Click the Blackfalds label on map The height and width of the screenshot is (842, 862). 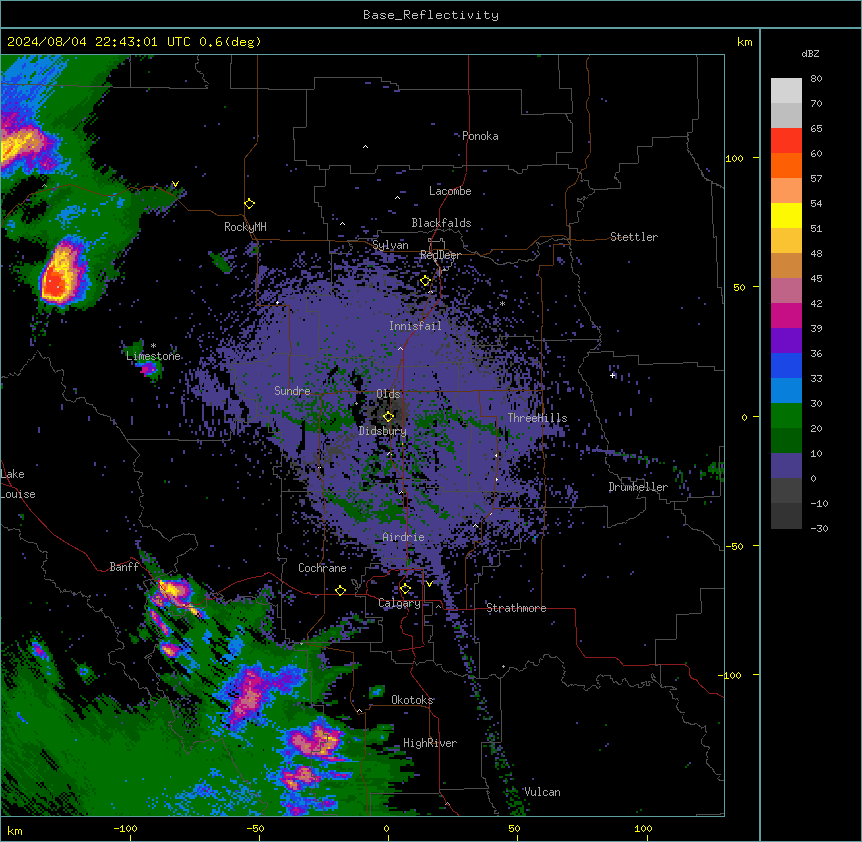click(441, 223)
